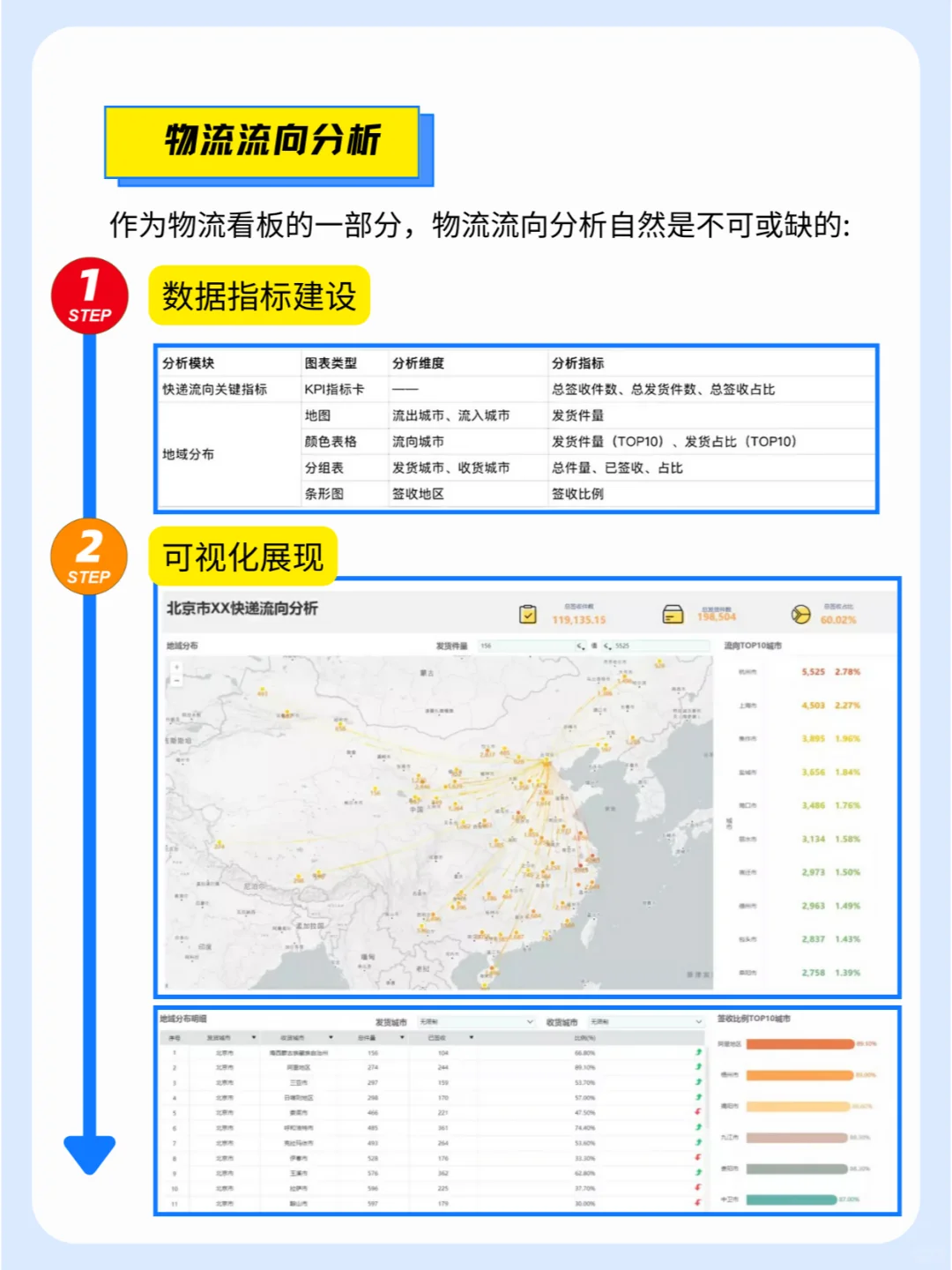Click the 条形图 cell in indicator table
Image resolution: width=952 pixels, height=1270 pixels.
click(324, 494)
